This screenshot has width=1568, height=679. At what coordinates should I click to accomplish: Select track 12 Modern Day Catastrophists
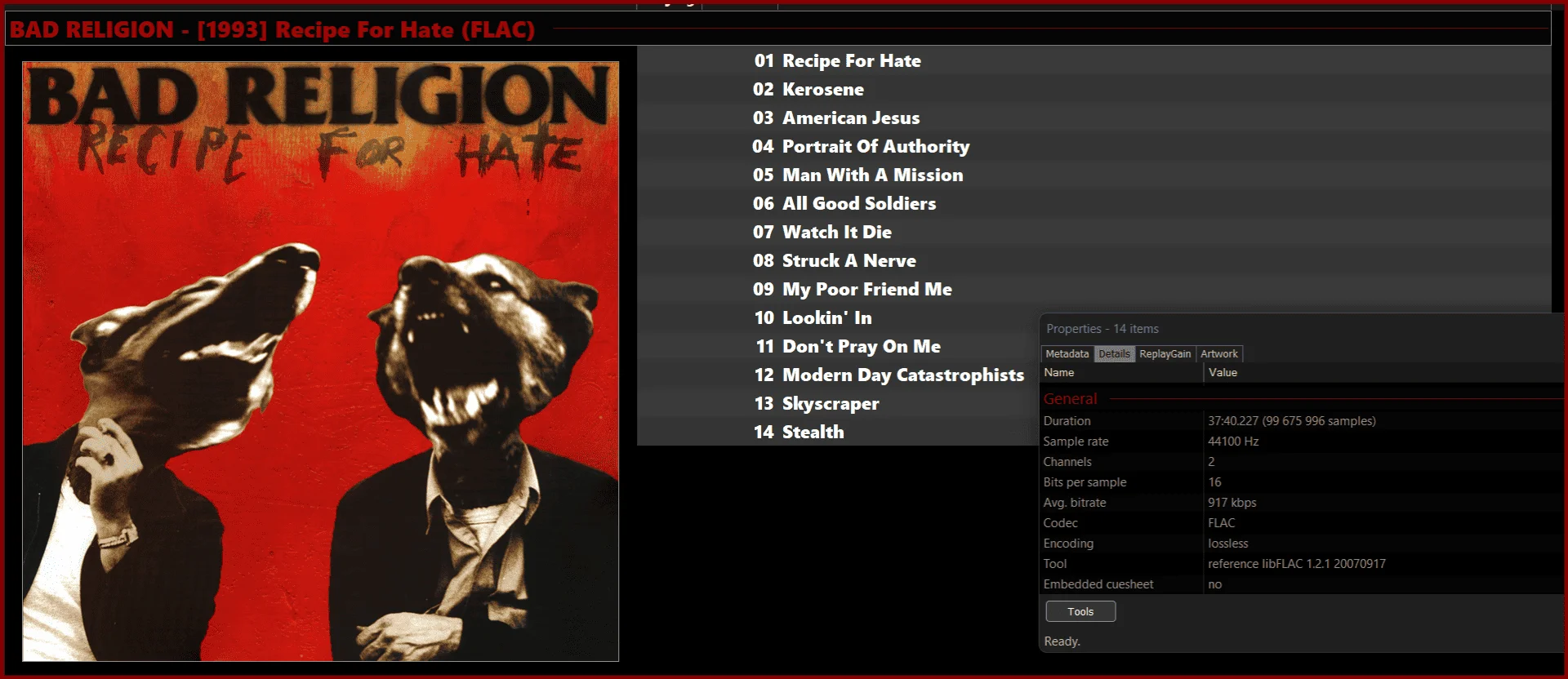click(837, 375)
